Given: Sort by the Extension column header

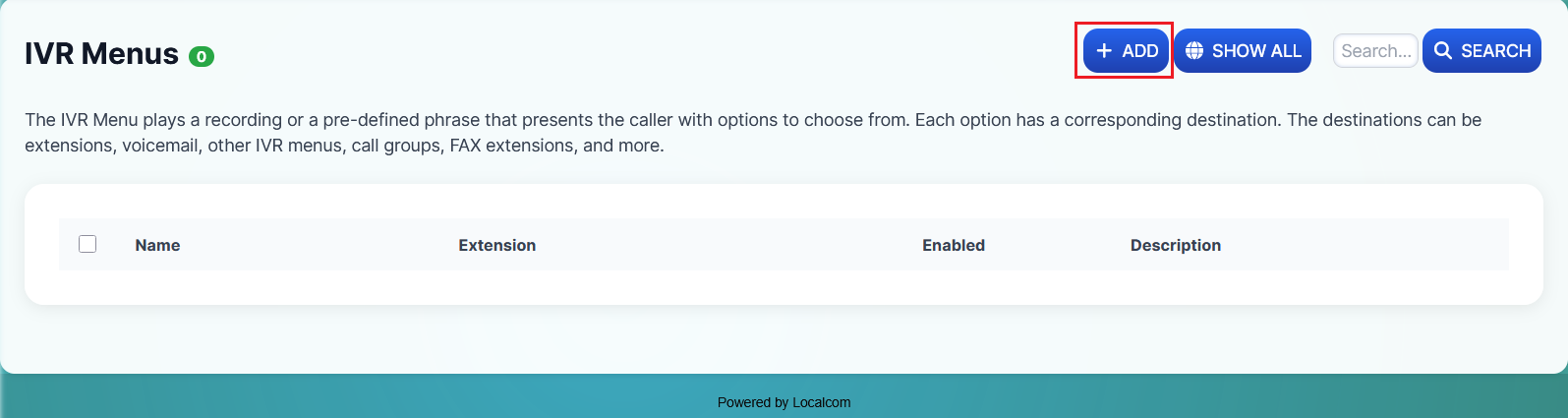Looking at the screenshot, I should point(496,246).
